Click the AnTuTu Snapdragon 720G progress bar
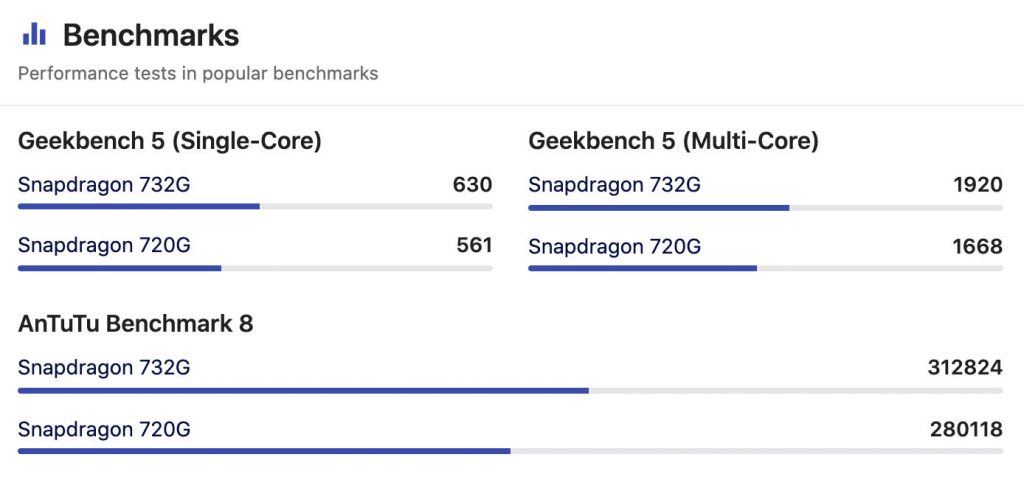 click(510, 451)
